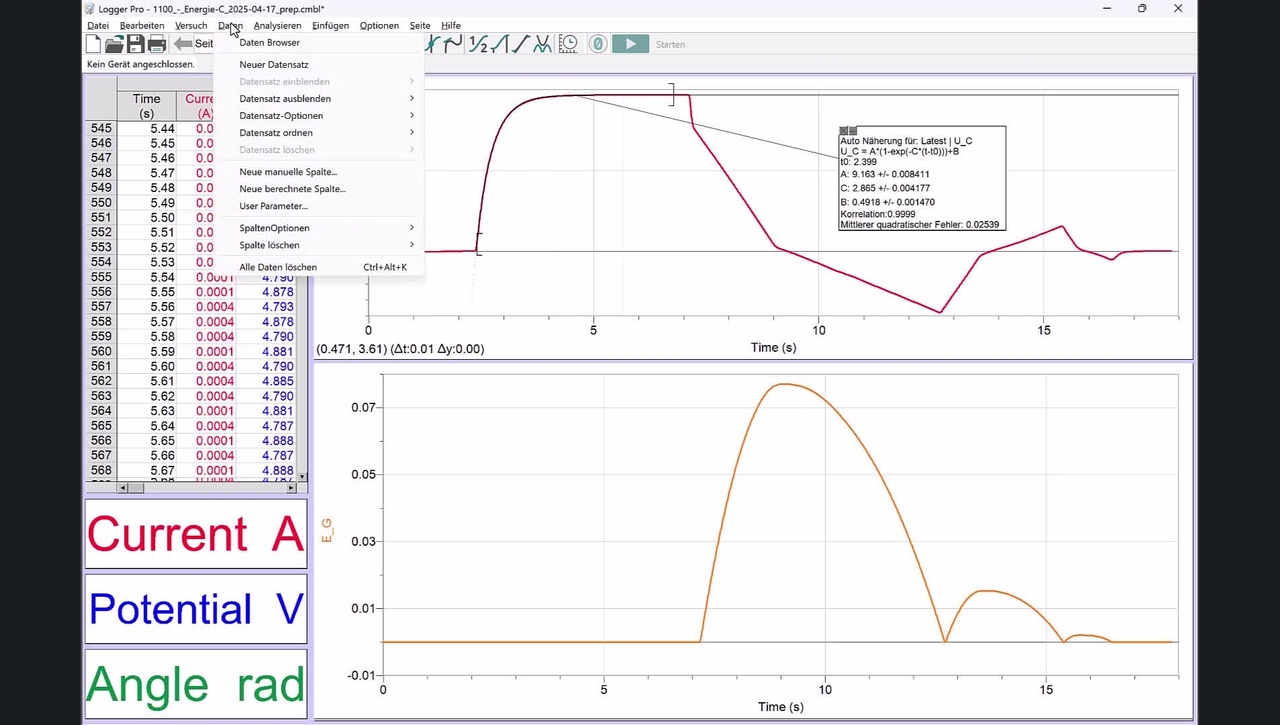The height and width of the screenshot is (725, 1280).
Task: Expand the Datensatz ordnen submenu
Action: coord(319,133)
